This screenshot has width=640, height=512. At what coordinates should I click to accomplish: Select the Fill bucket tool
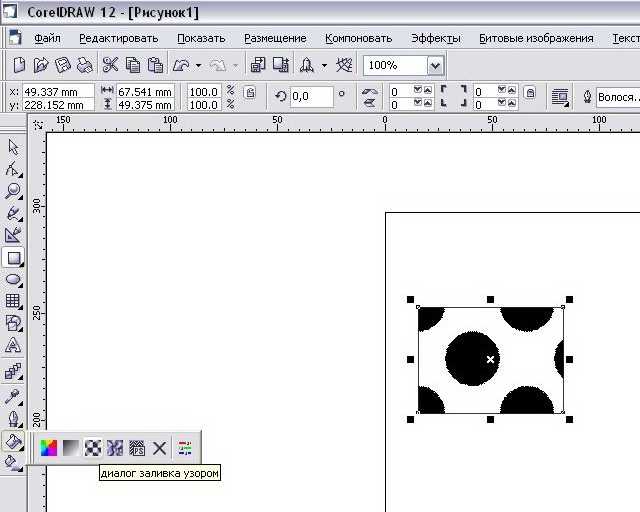13,441
